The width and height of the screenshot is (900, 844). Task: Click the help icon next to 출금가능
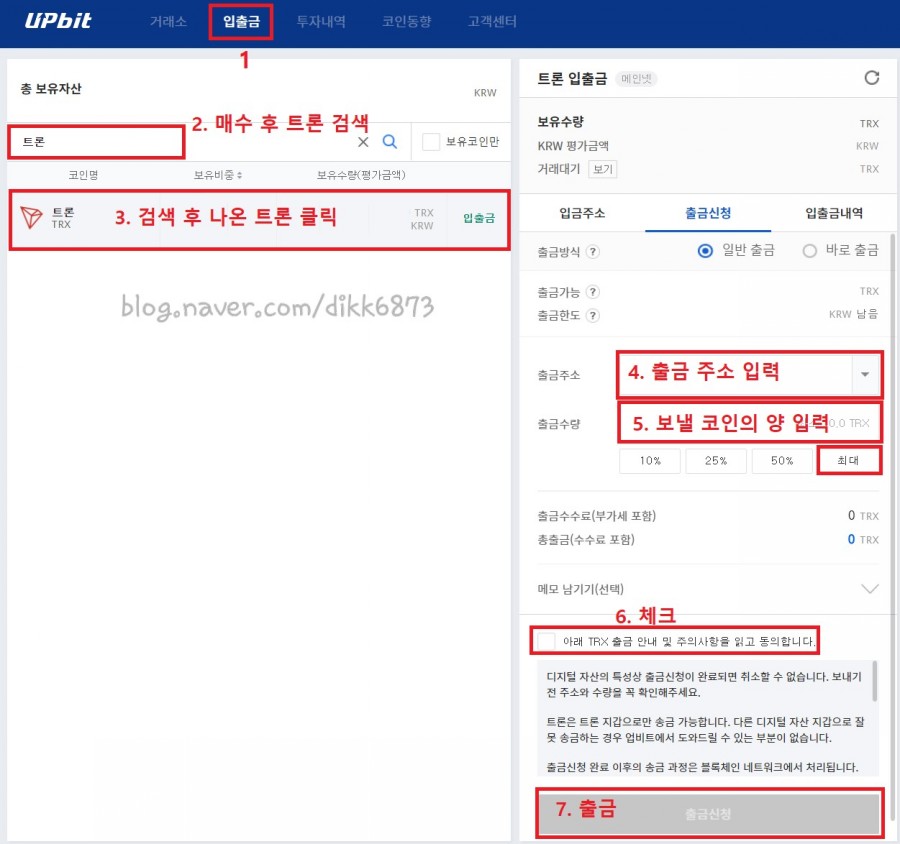coord(593,292)
